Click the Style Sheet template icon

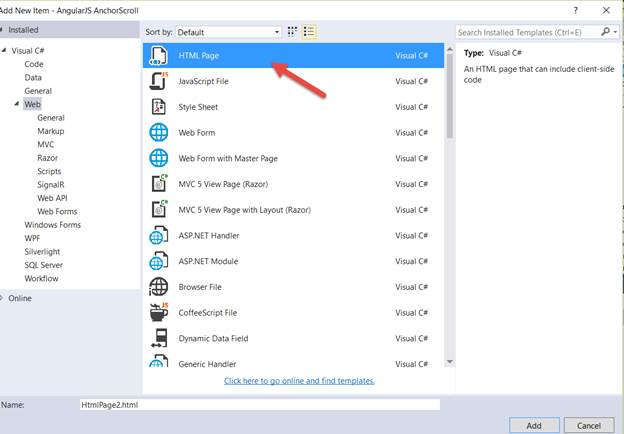pos(158,107)
